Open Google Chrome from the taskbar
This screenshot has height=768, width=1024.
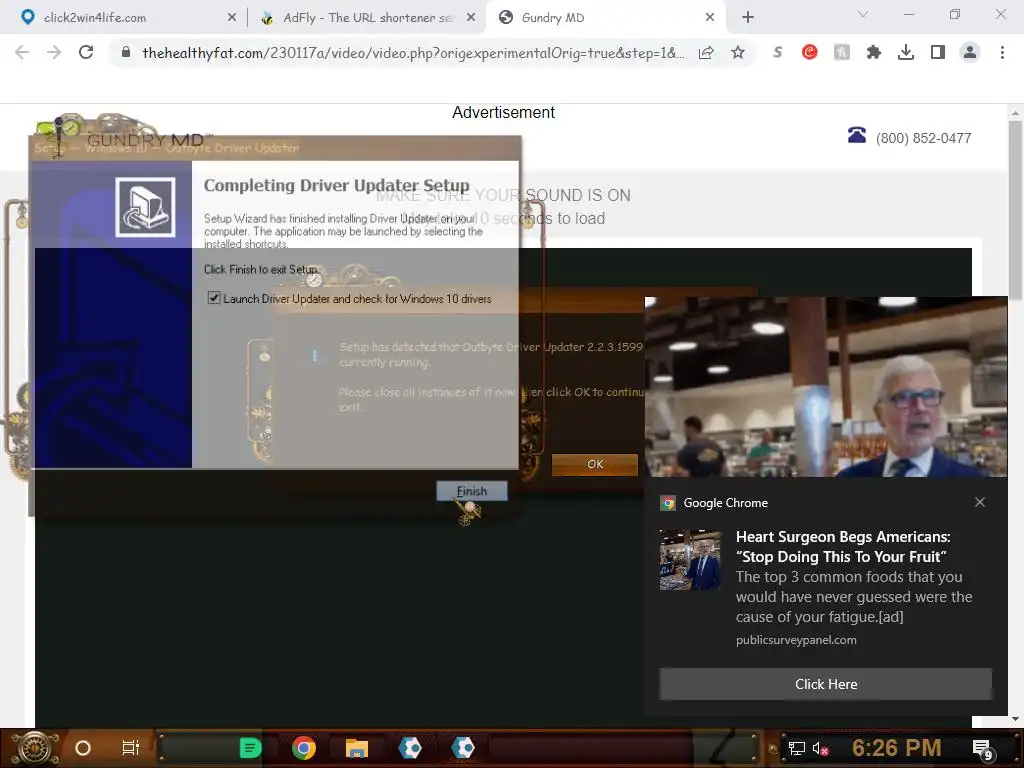pyautogui.click(x=303, y=748)
